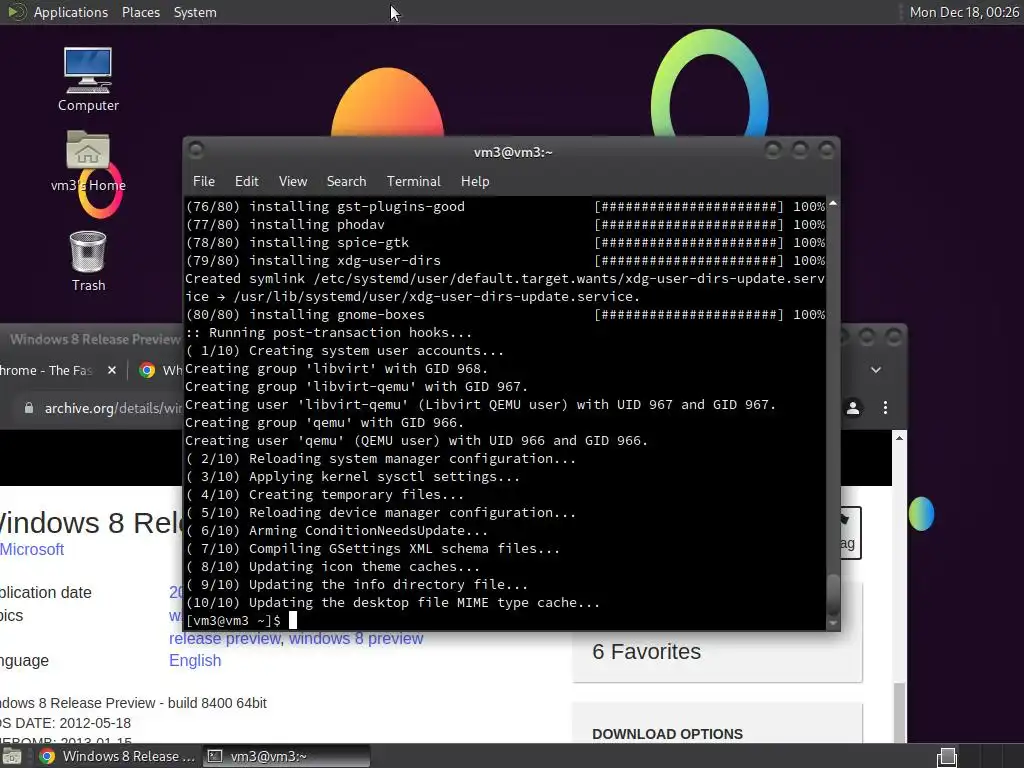Click the 'windows 8 preview' topic link
This screenshot has height=768, width=1024.
tap(356, 638)
